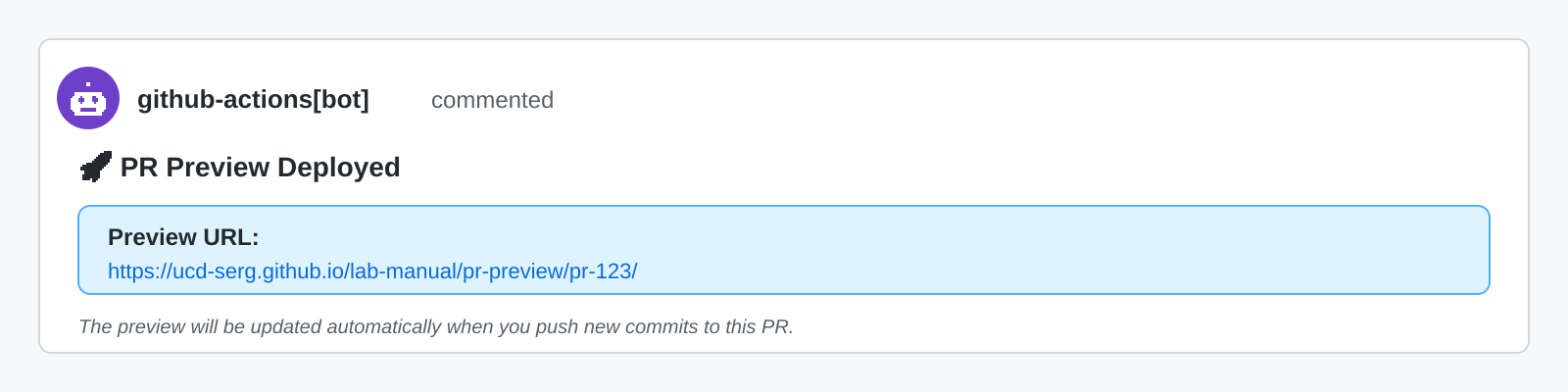Click the "[bot]" suffix of the username
The image size is (1568, 392).
pyautogui.click(x=341, y=100)
